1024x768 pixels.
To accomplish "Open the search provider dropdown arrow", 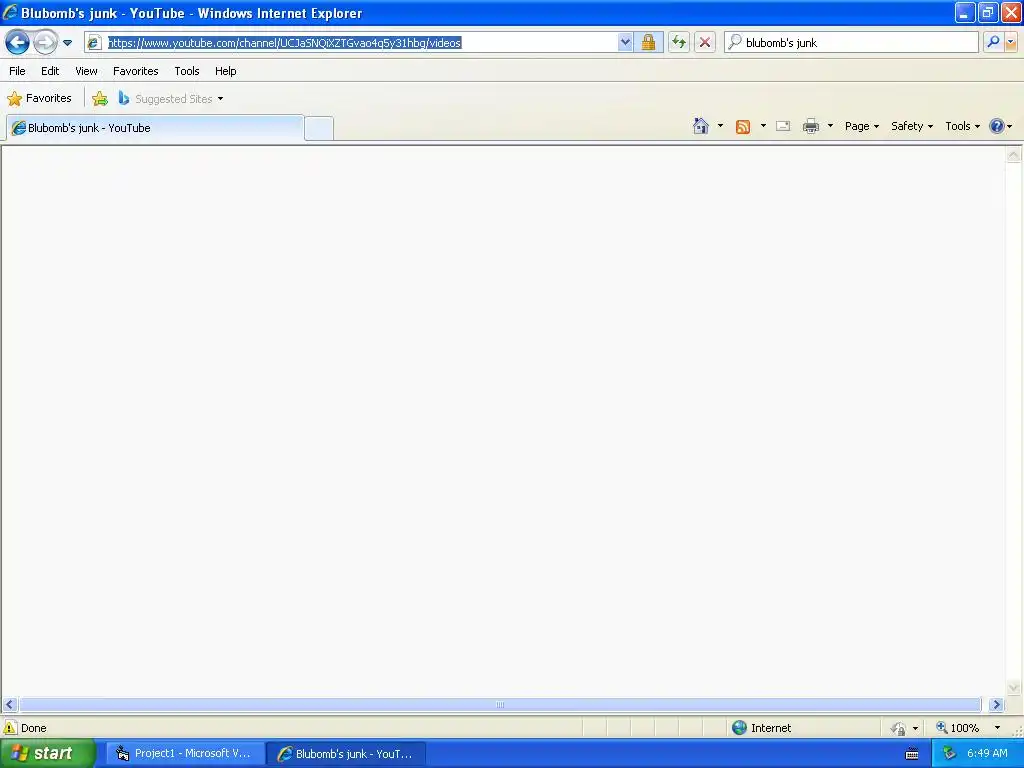I will [x=1010, y=43].
